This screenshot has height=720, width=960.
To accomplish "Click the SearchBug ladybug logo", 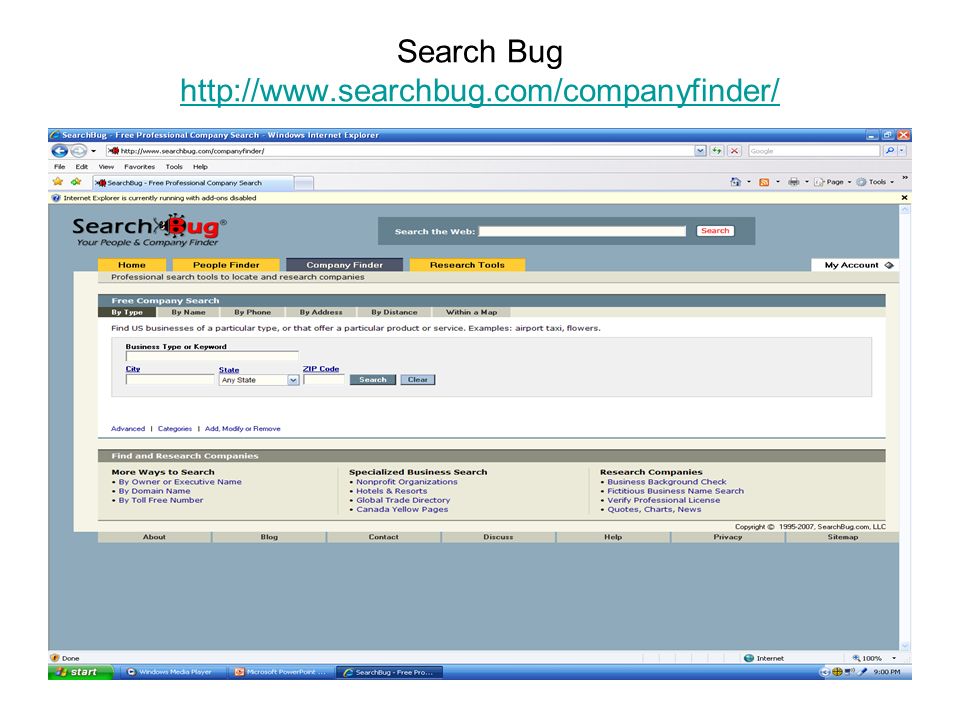I will 149,231.
